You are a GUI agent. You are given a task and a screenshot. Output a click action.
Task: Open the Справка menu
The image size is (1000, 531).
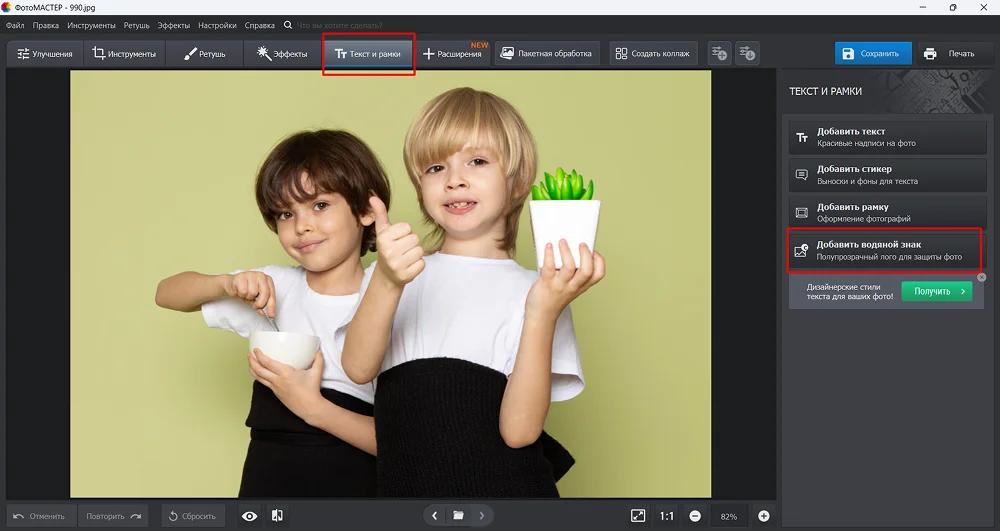[260, 25]
